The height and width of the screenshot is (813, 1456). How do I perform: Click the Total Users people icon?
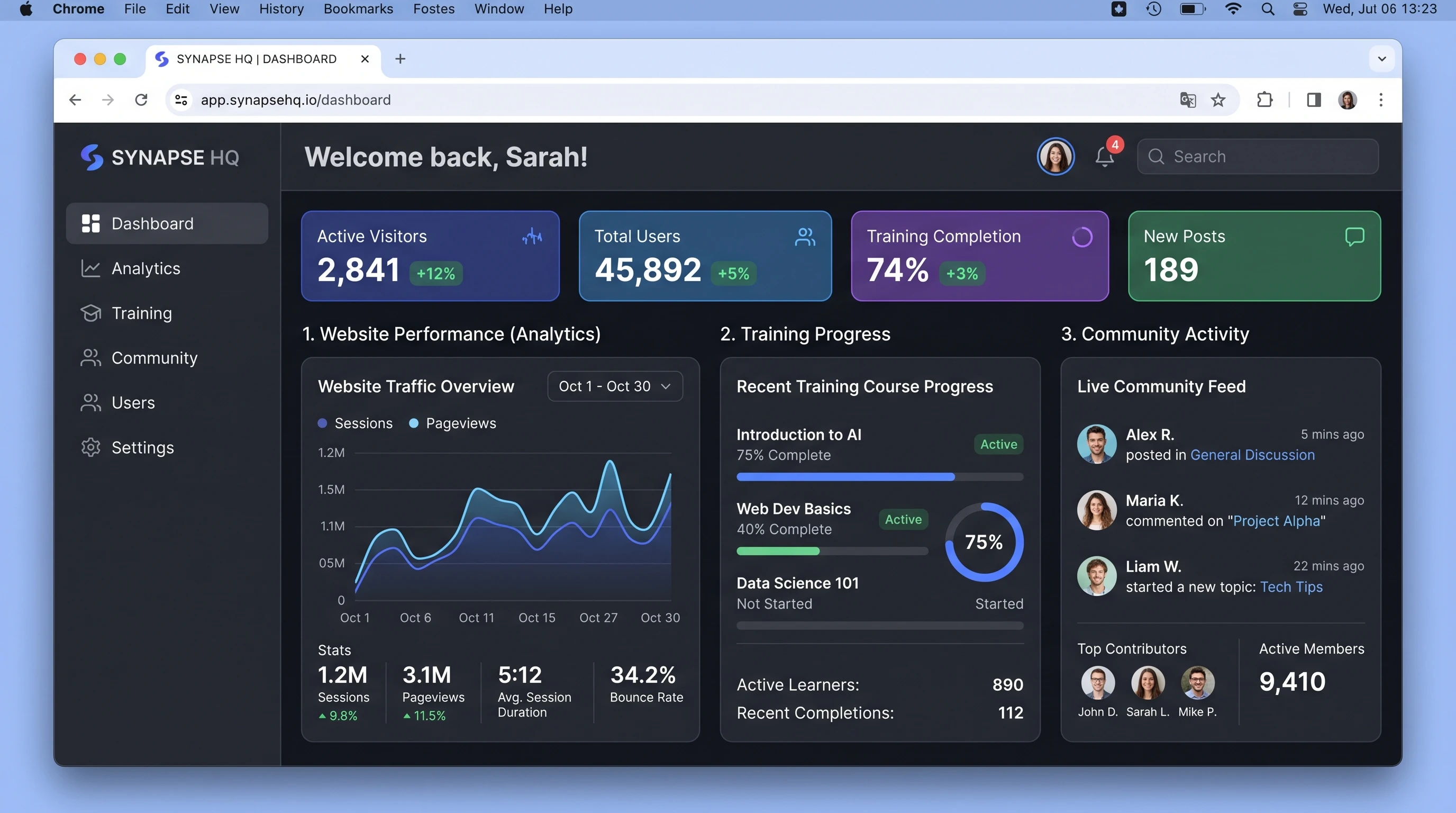click(805, 236)
